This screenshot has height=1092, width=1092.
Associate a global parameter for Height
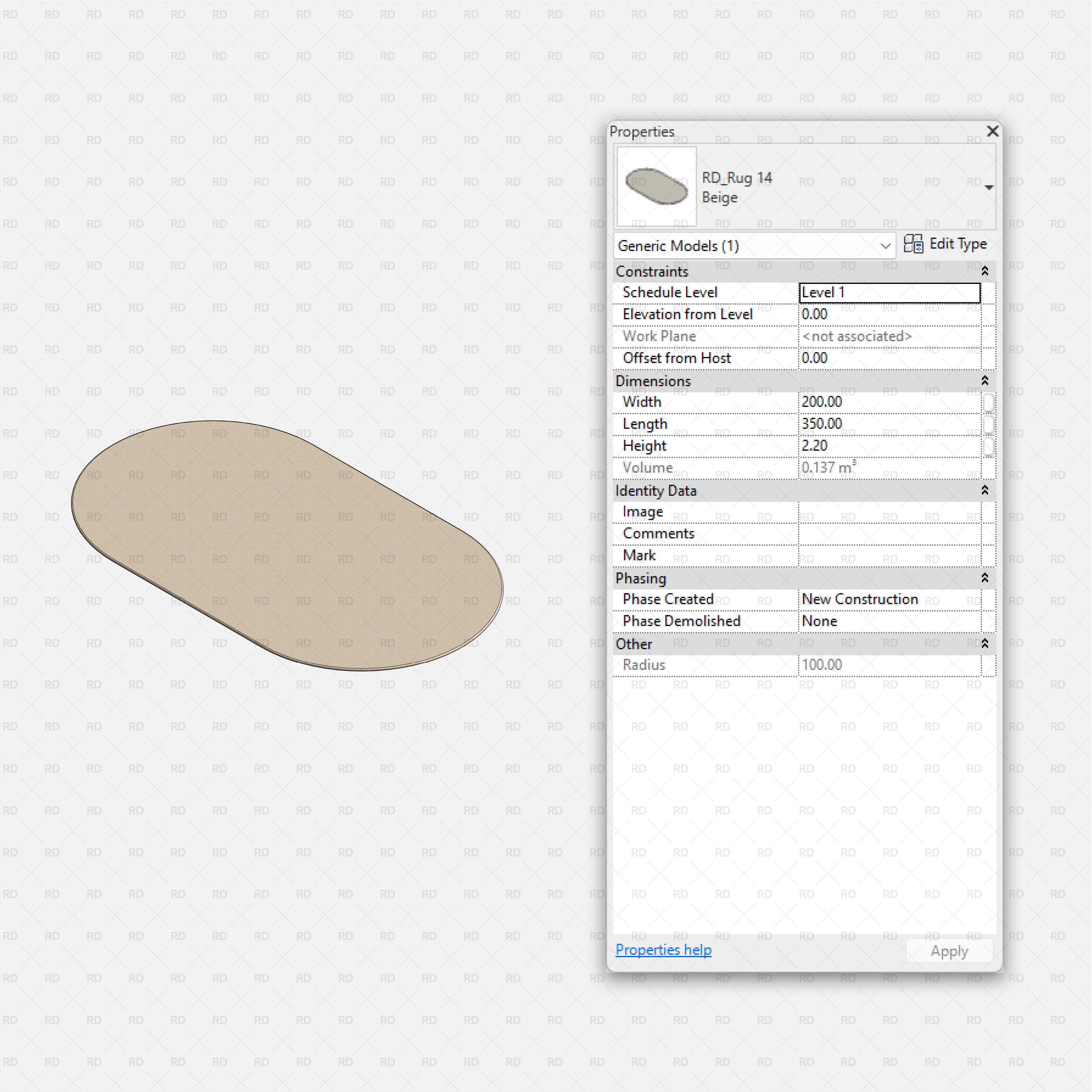tap(989, 446)
